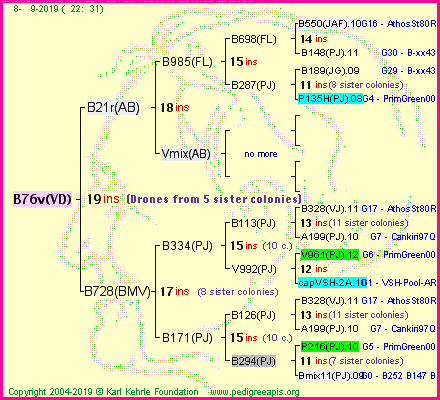Click 'G7 - Cankiri97Q' beside B113's A199
Image resolution: width=440 pixels, height=400 pixels.
point(403,237)
